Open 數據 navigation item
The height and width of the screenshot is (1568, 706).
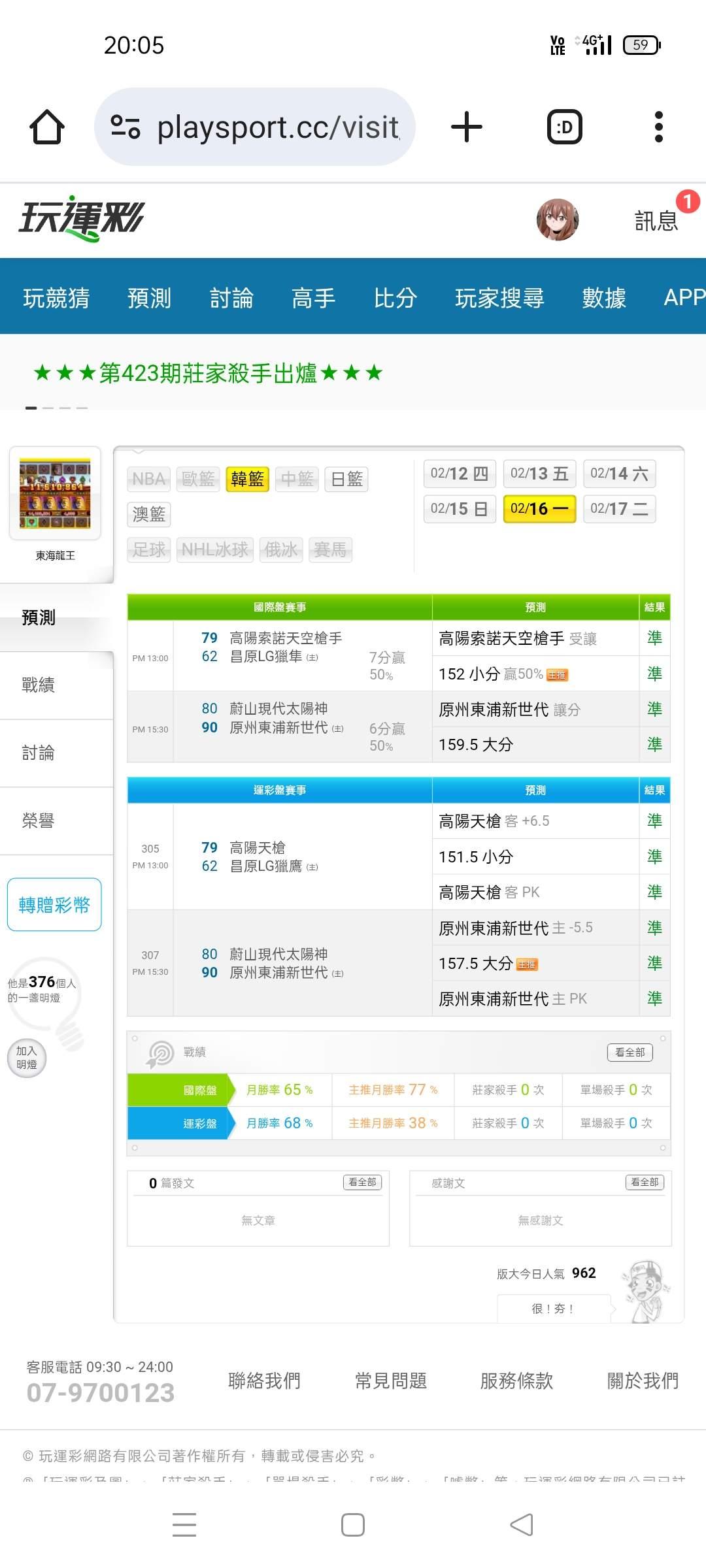(x=604, y=297)
